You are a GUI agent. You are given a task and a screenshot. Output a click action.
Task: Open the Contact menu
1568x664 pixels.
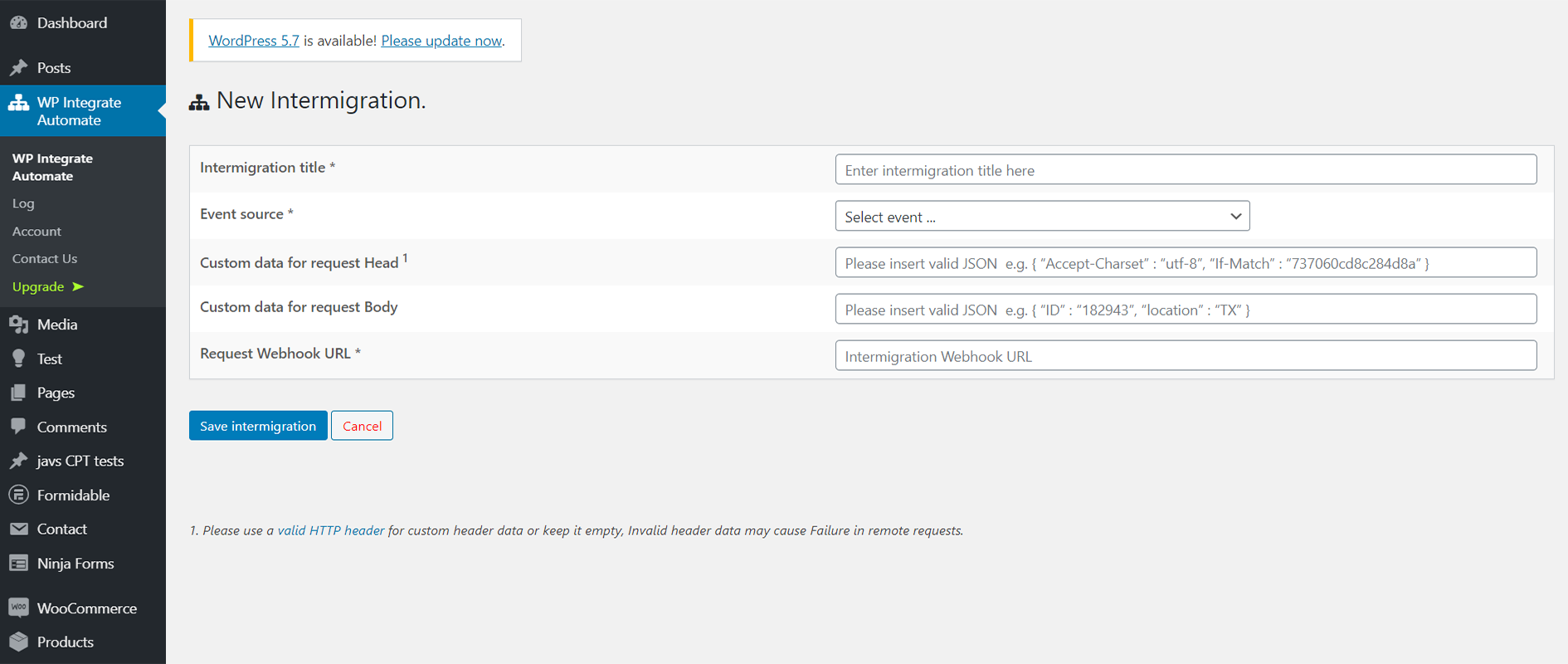coord(83,529)
